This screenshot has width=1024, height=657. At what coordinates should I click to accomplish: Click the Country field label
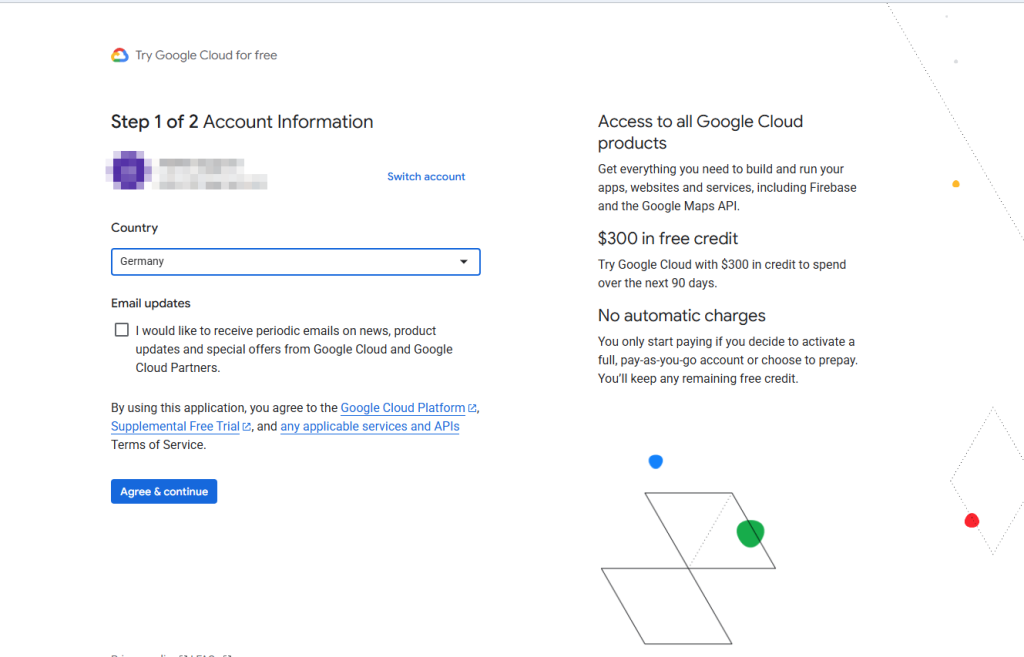(135, 228)
